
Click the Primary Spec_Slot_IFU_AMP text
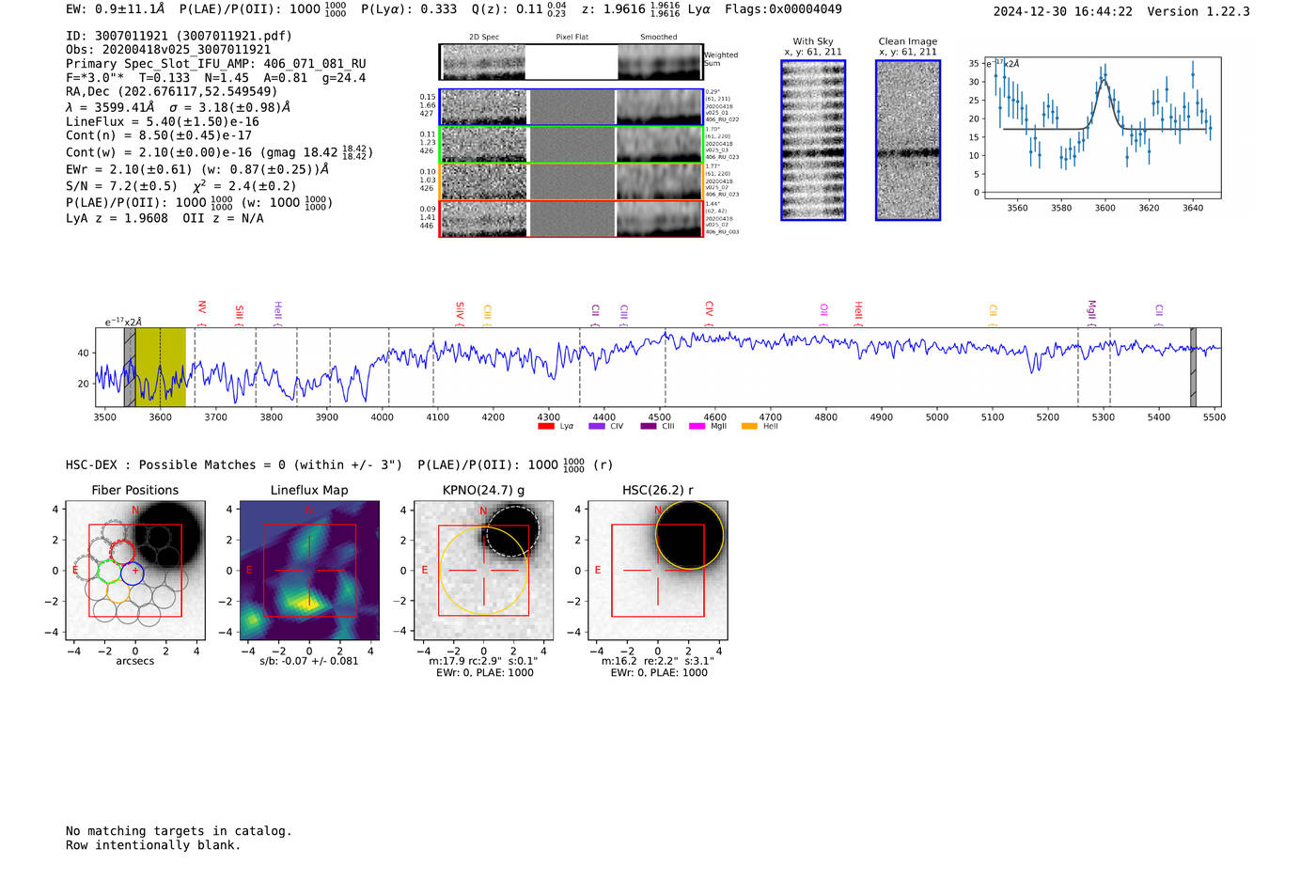216,64
